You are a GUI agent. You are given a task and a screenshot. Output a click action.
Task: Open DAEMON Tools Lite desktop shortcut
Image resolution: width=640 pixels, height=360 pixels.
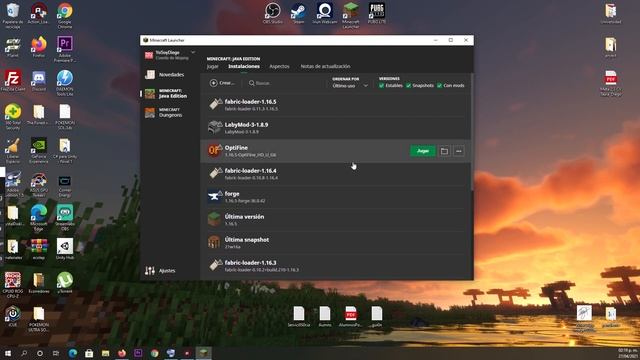pos(65,83)
